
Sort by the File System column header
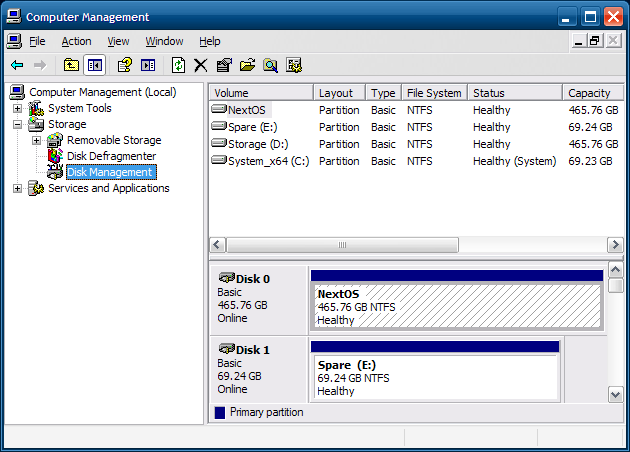click(x=435, y=93)
